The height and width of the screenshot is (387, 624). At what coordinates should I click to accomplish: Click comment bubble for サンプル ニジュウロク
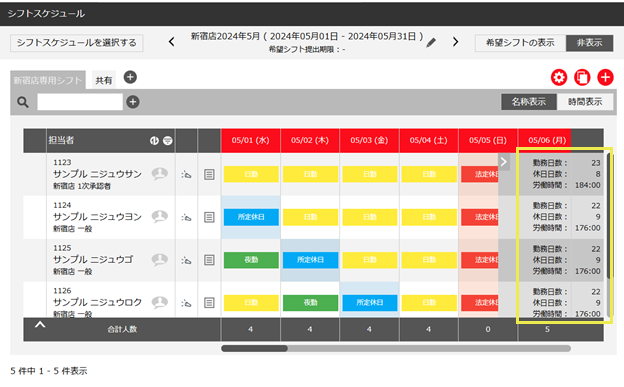[159, 302]
